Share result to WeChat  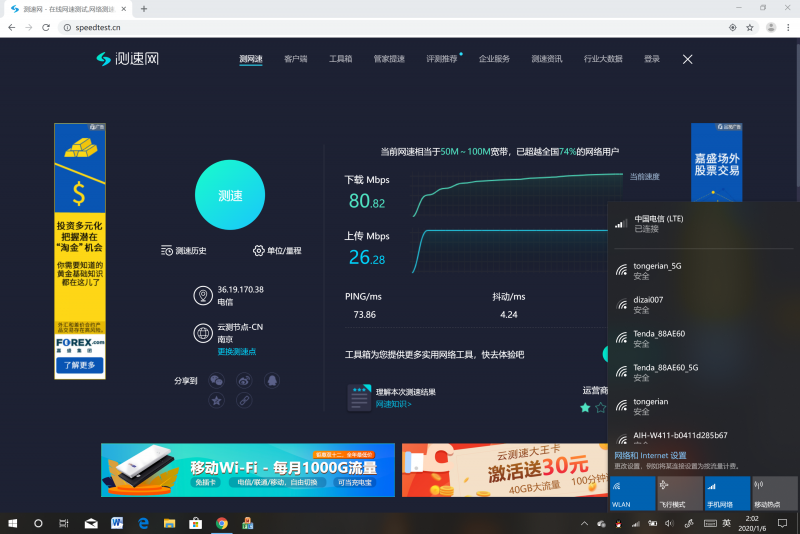216,380
